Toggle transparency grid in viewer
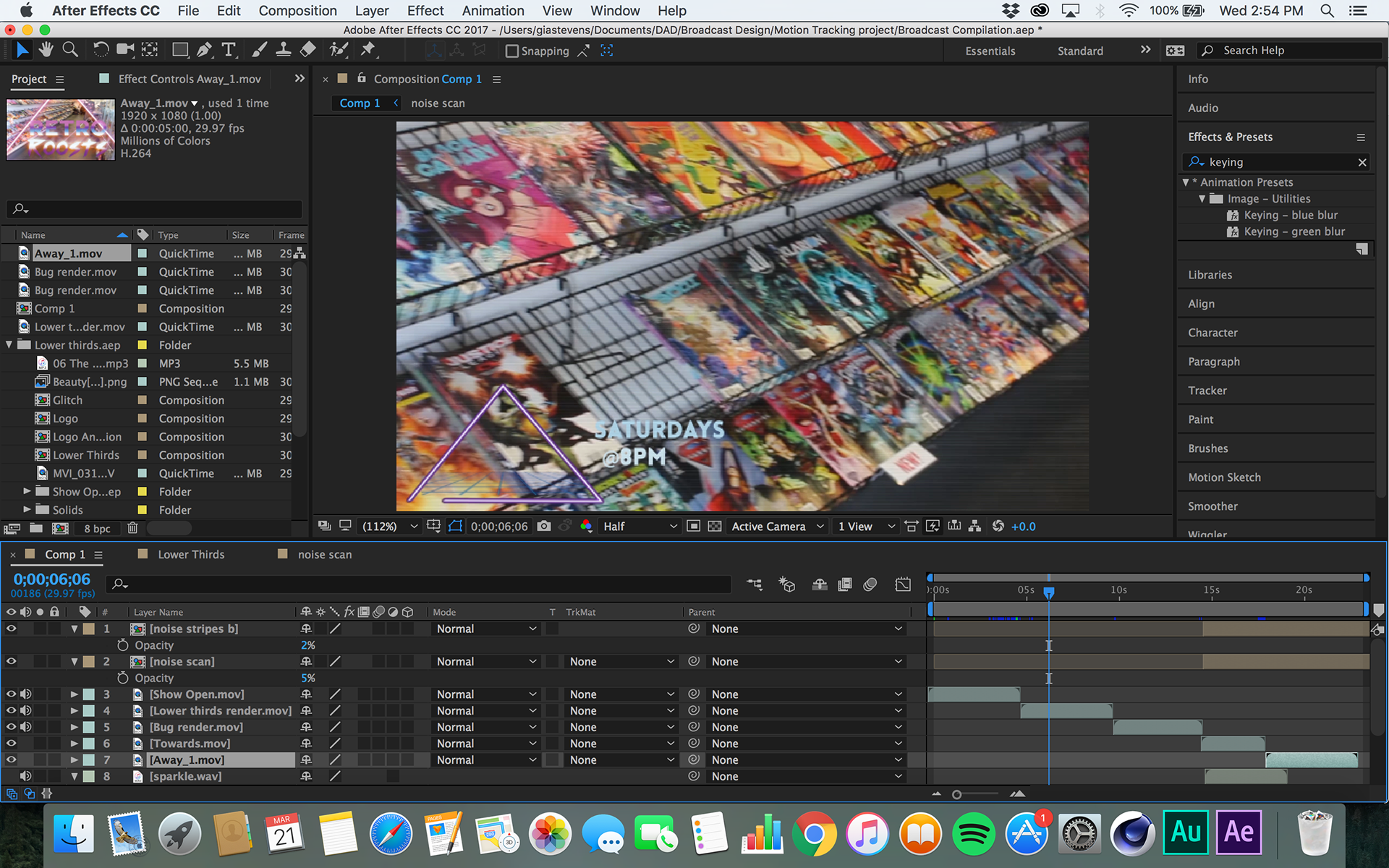 point(715,527)
